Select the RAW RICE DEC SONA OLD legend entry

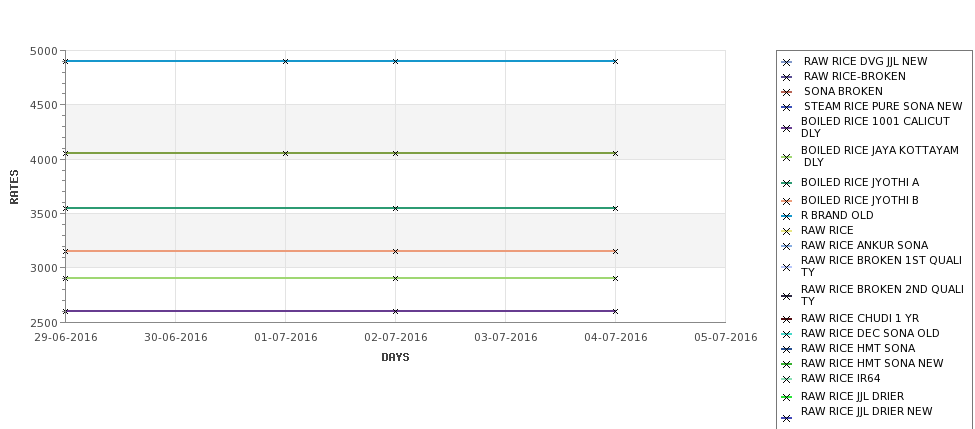[870, 333]
